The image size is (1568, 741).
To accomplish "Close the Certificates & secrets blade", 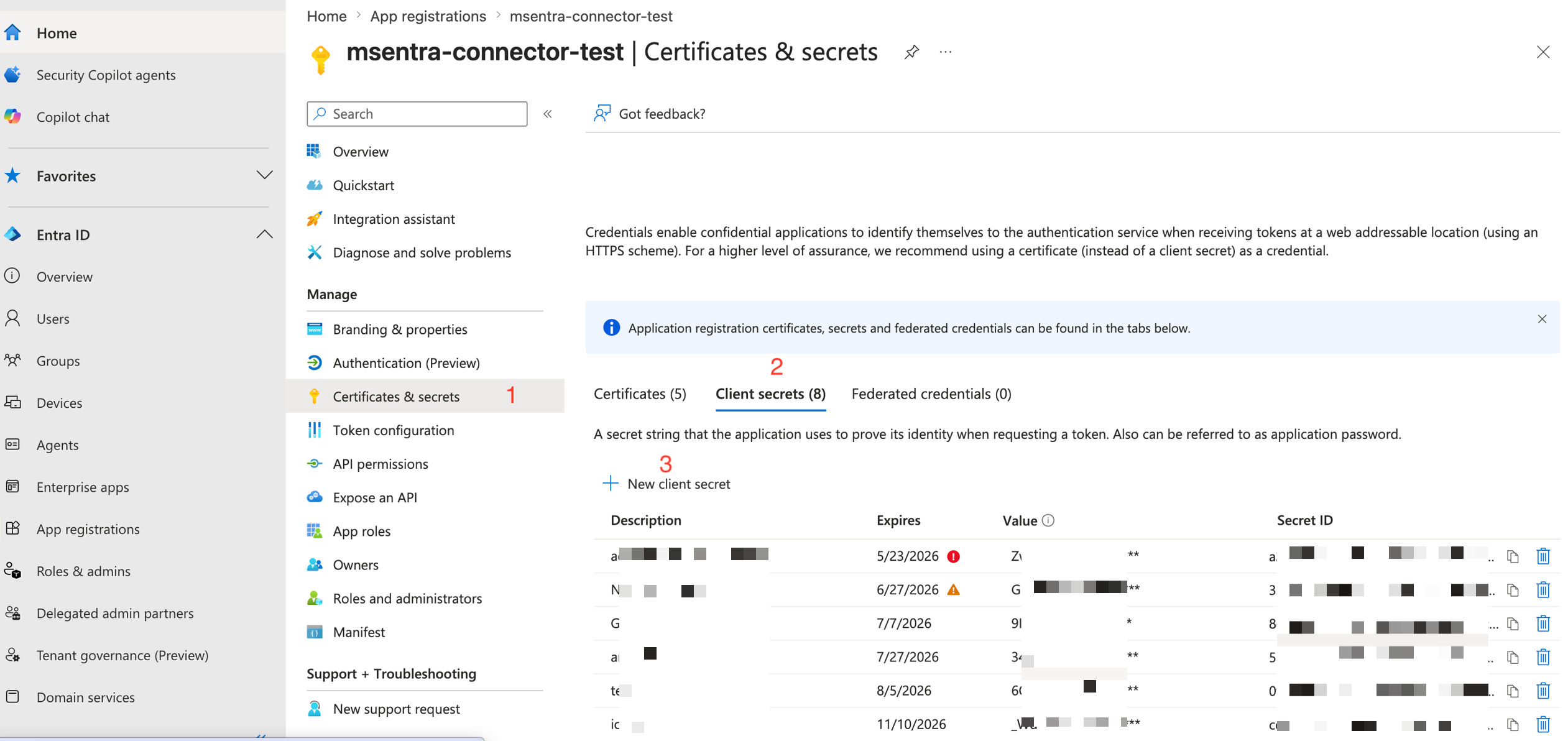I will 1543,52.
